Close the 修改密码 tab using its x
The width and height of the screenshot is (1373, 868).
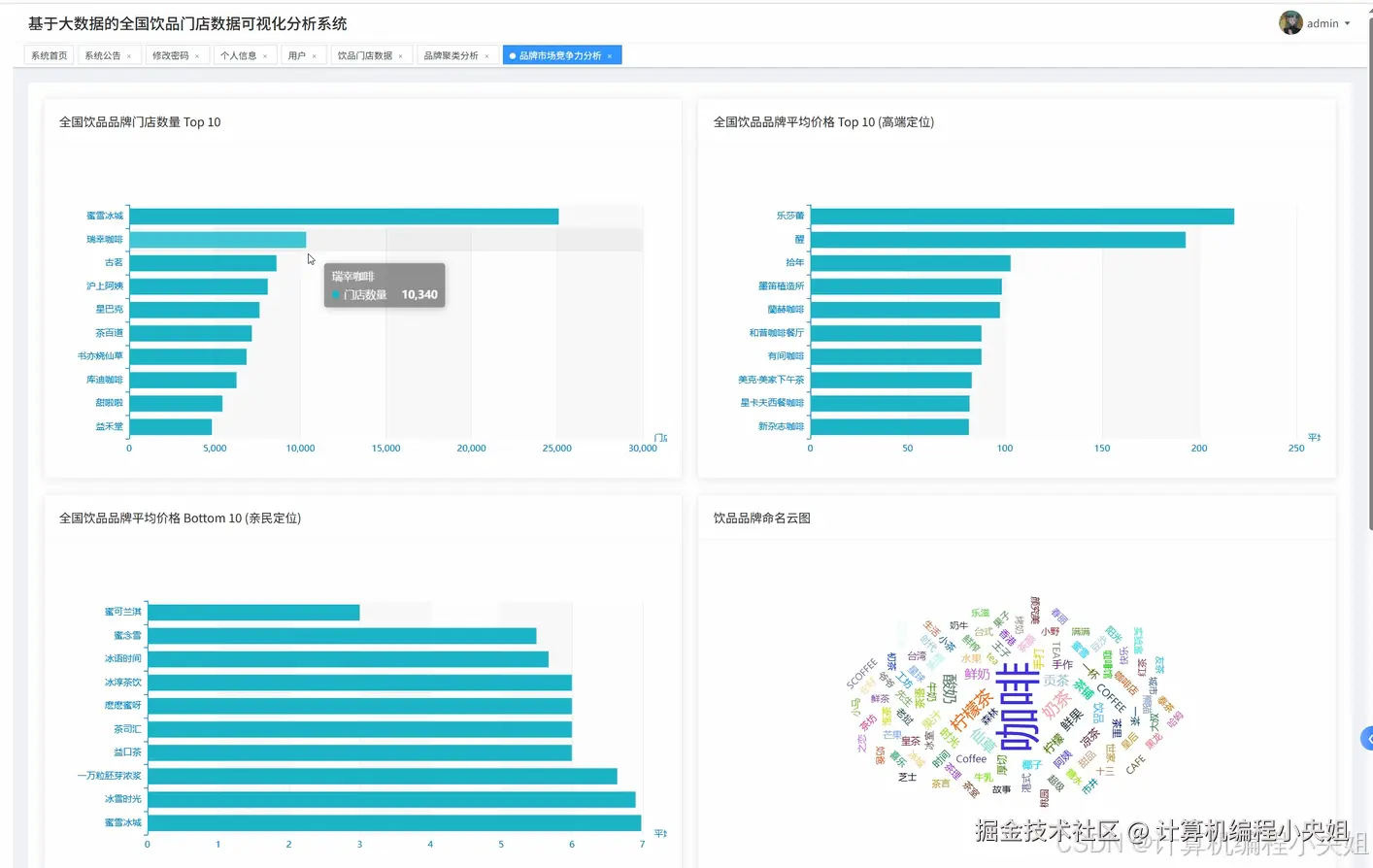click(x=197, y=56)
